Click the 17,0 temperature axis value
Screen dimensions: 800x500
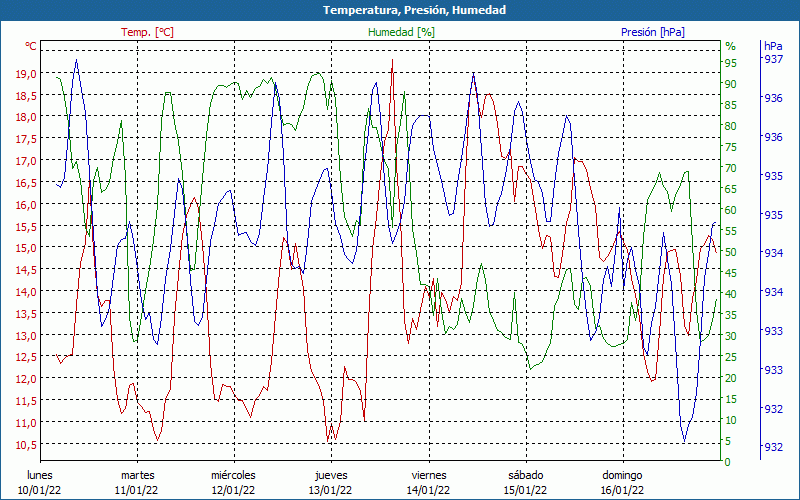[26, 161]
